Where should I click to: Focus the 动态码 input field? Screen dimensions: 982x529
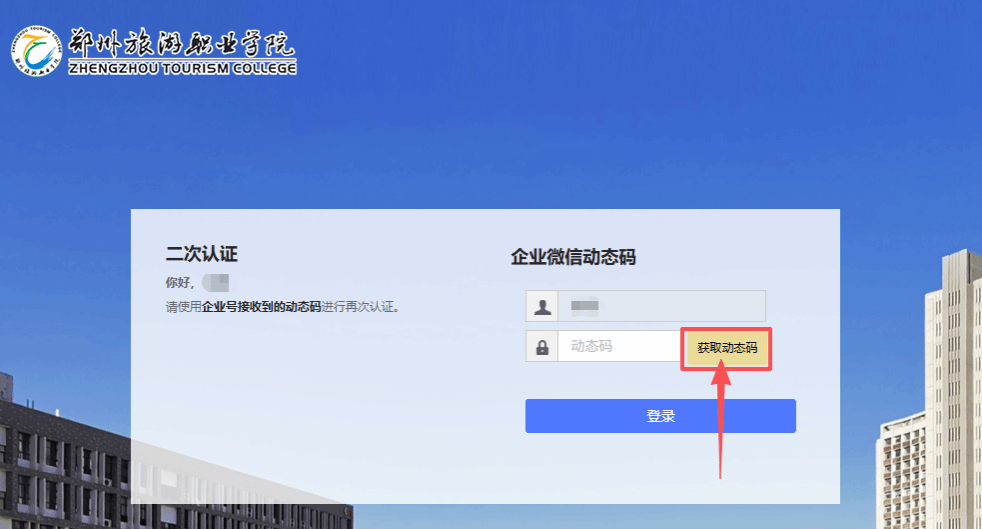[x=618, y=346]
